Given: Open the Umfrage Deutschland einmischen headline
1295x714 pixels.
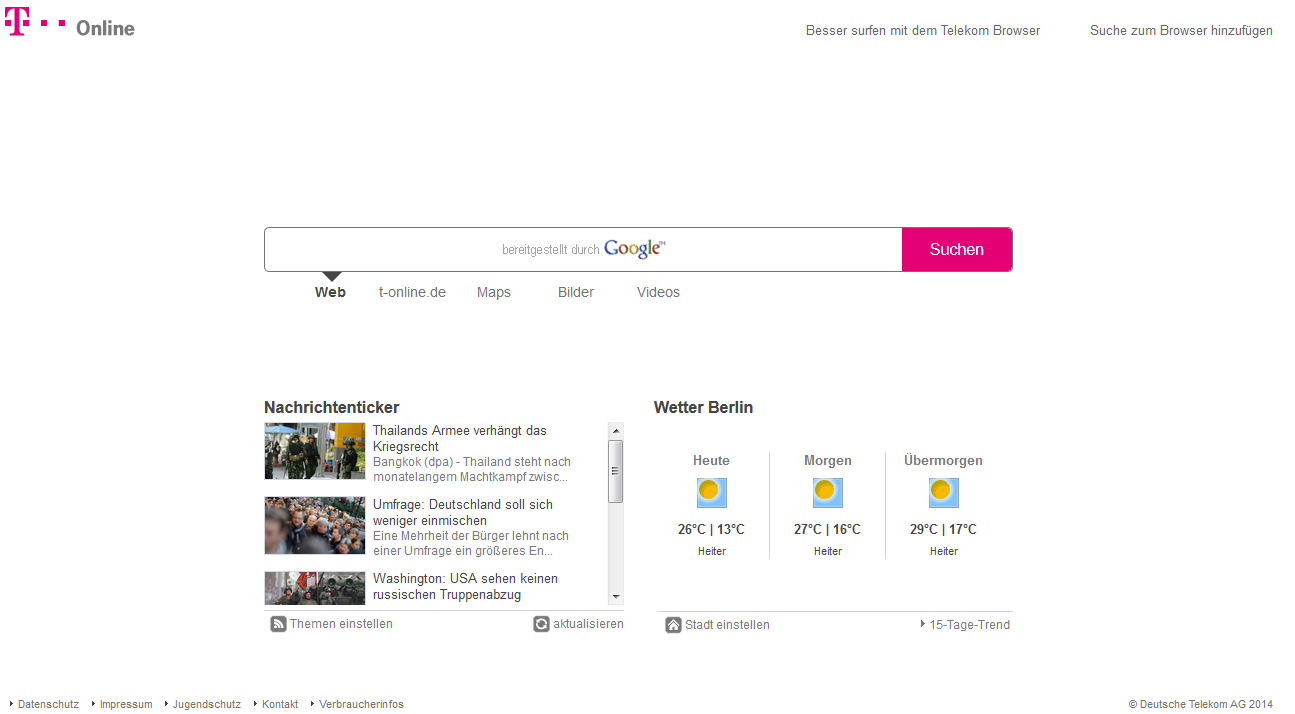Looking at the screenshot, I should [x=463, y=512].
